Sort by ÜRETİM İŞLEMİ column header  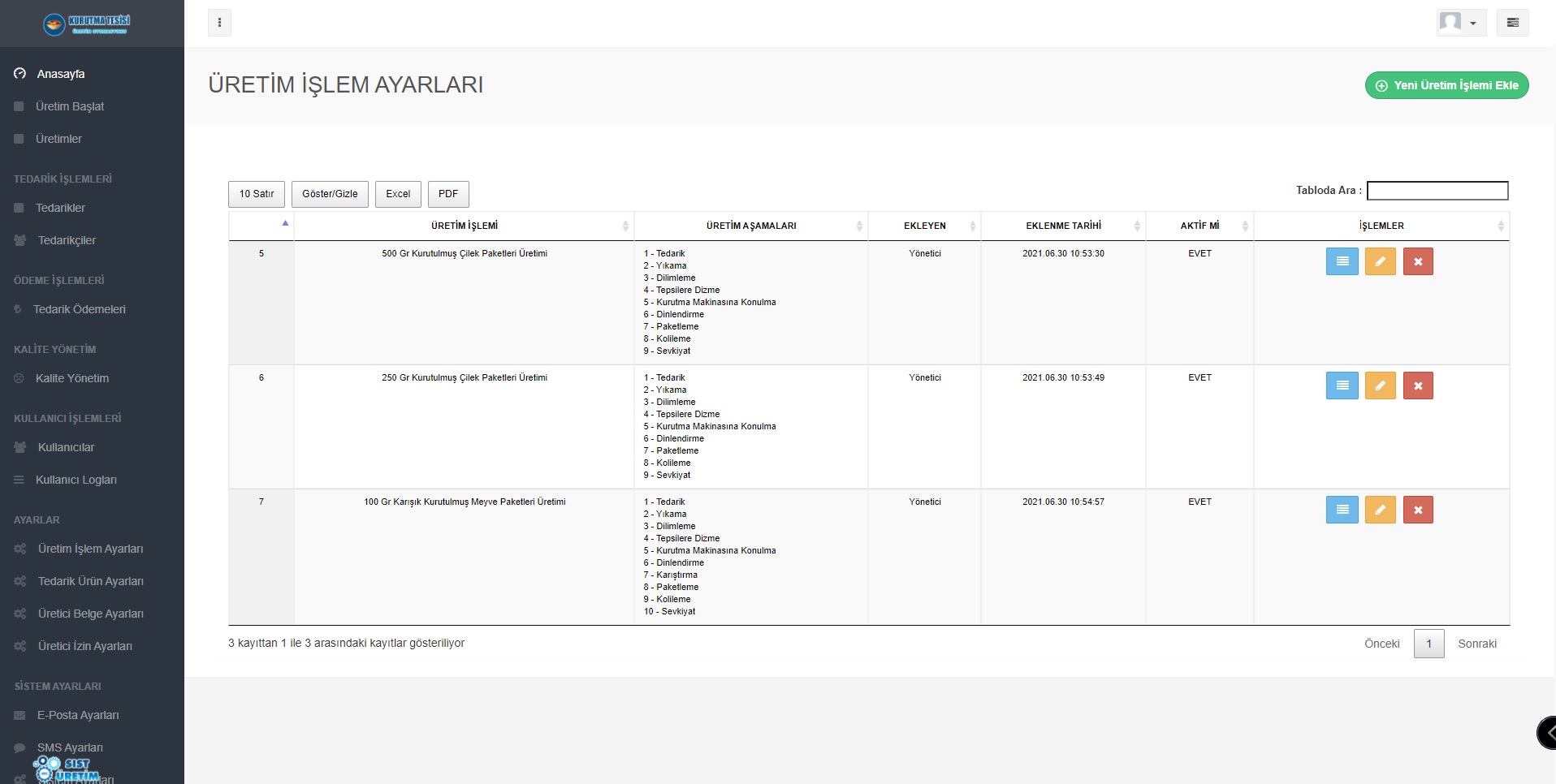[464, 226]
